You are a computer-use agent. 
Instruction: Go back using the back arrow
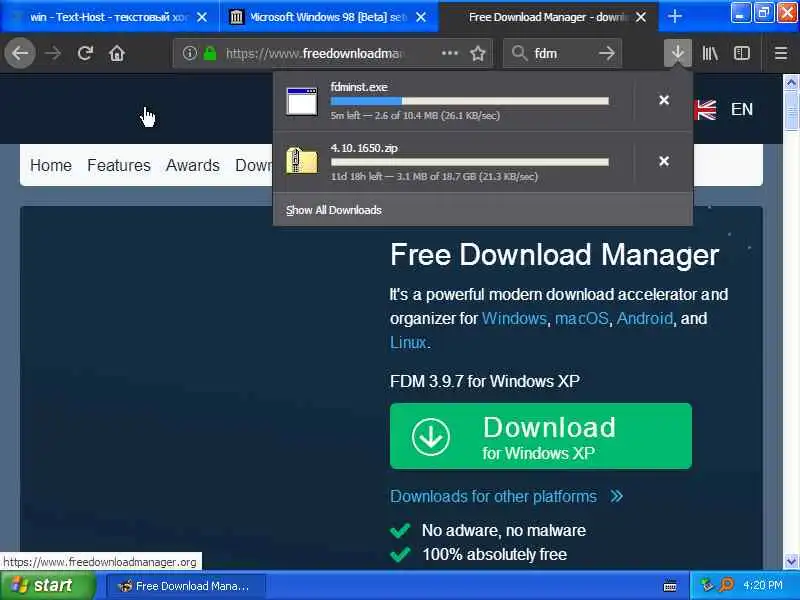click(x=20, y=53)
